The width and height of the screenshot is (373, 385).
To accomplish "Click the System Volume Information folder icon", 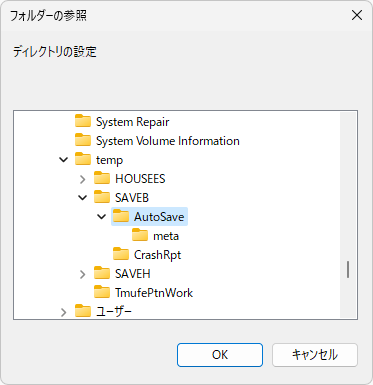I will pos(83,140).
